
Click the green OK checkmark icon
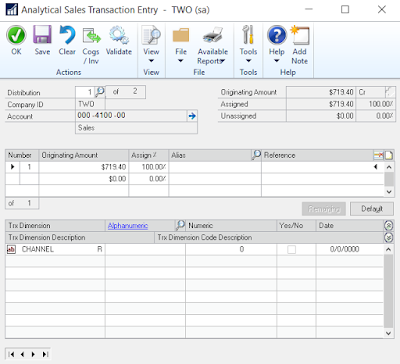click(16, 35)
